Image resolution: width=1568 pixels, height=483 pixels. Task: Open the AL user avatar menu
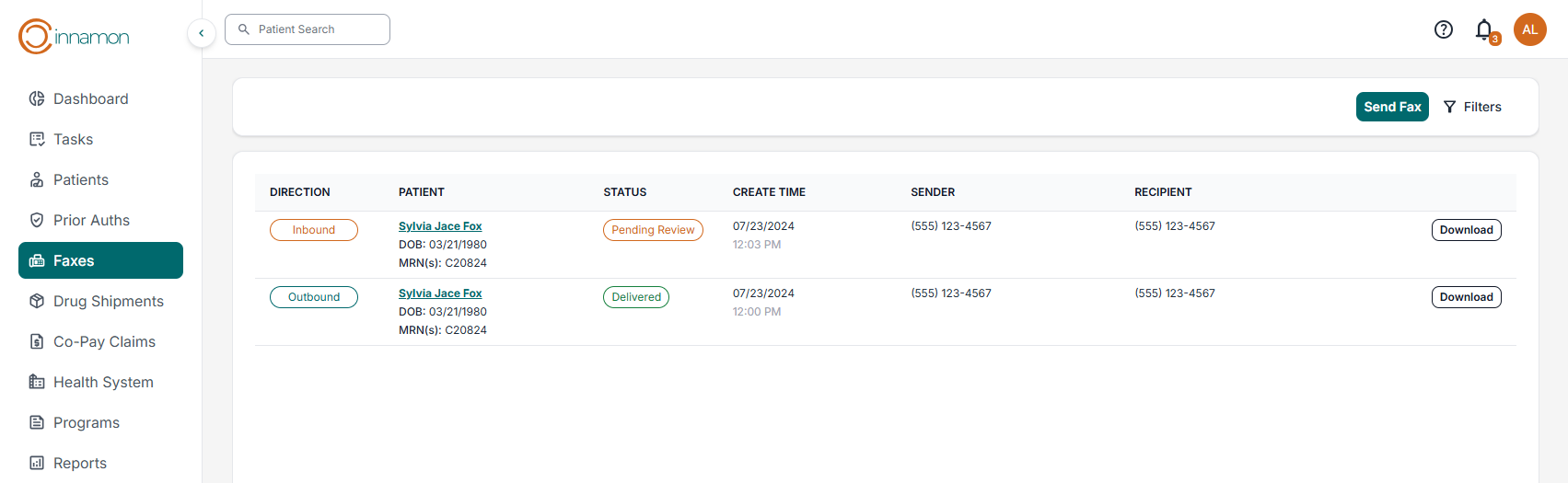pos(1530,29)
